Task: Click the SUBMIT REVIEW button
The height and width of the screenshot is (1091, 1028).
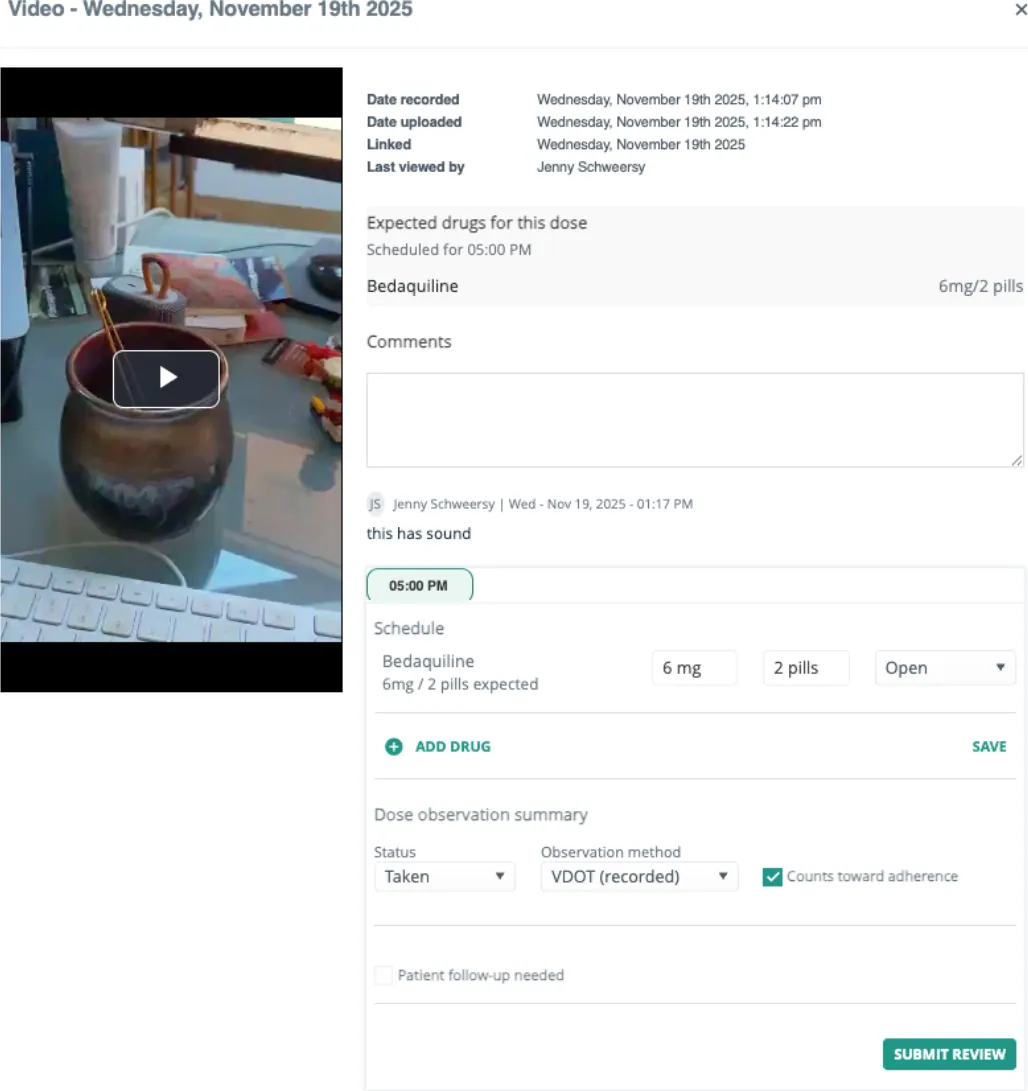Action: [x=949, y=1054]
